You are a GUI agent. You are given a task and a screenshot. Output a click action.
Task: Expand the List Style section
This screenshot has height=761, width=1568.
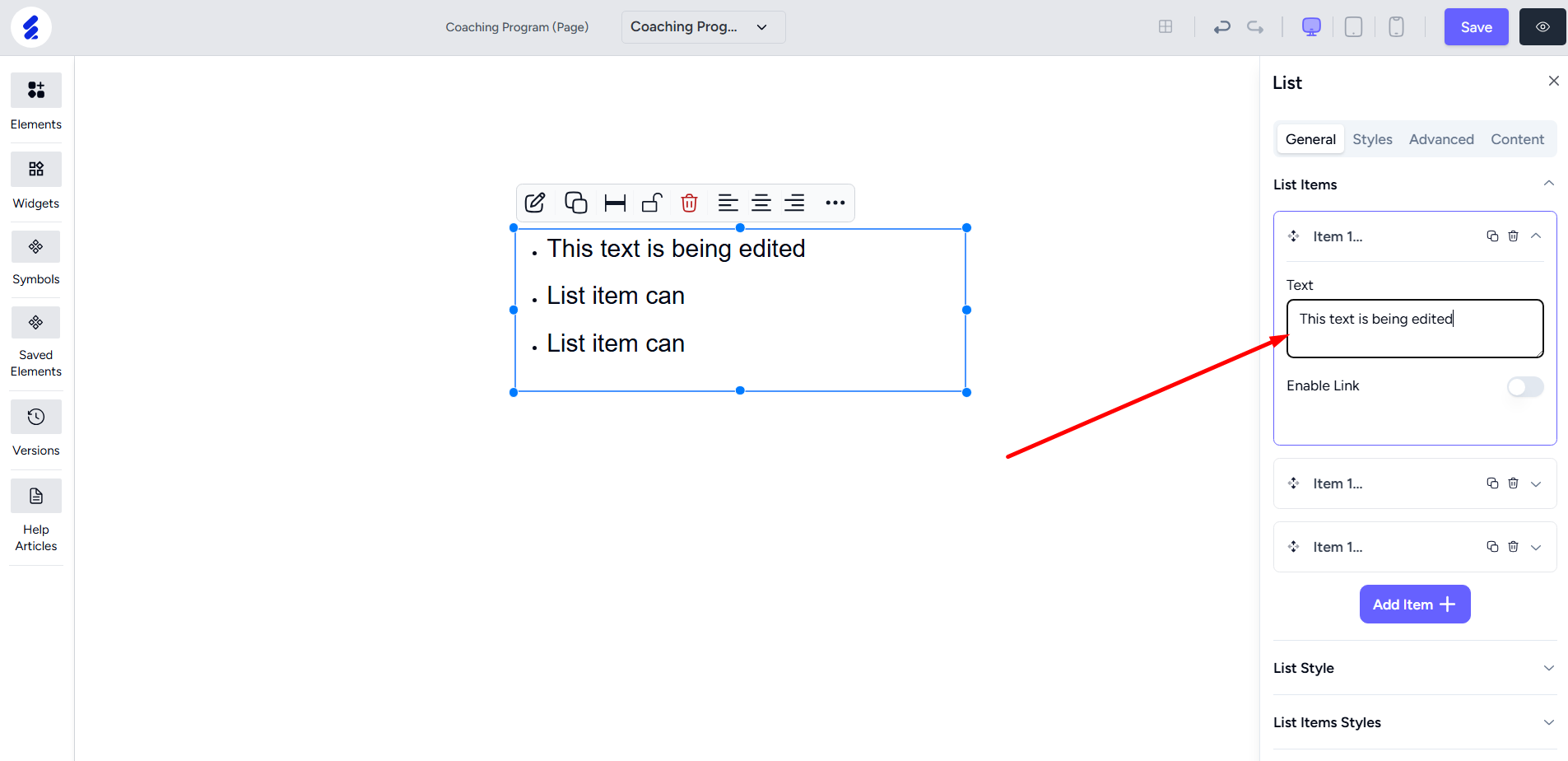[x=1548, y=668]
